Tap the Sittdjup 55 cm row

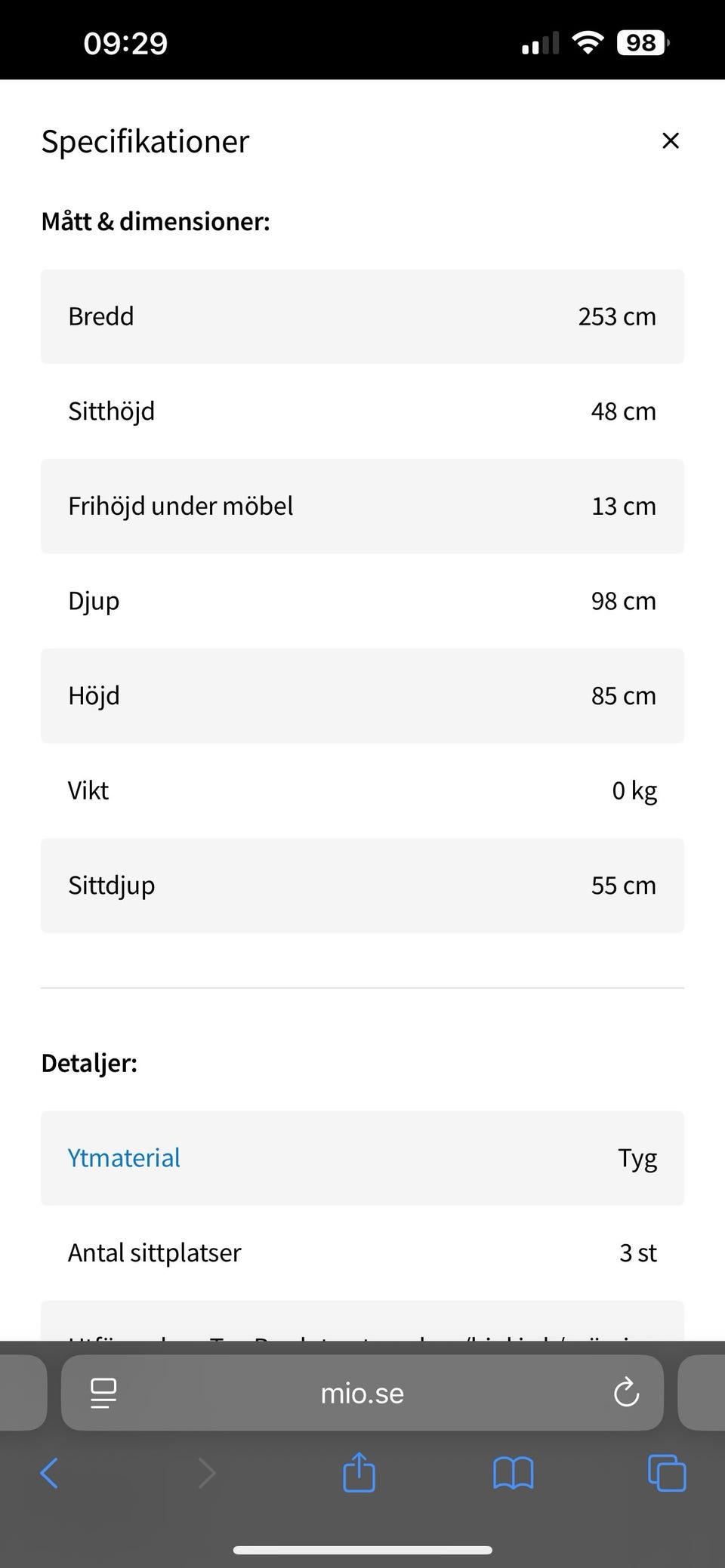pos(362,885)
